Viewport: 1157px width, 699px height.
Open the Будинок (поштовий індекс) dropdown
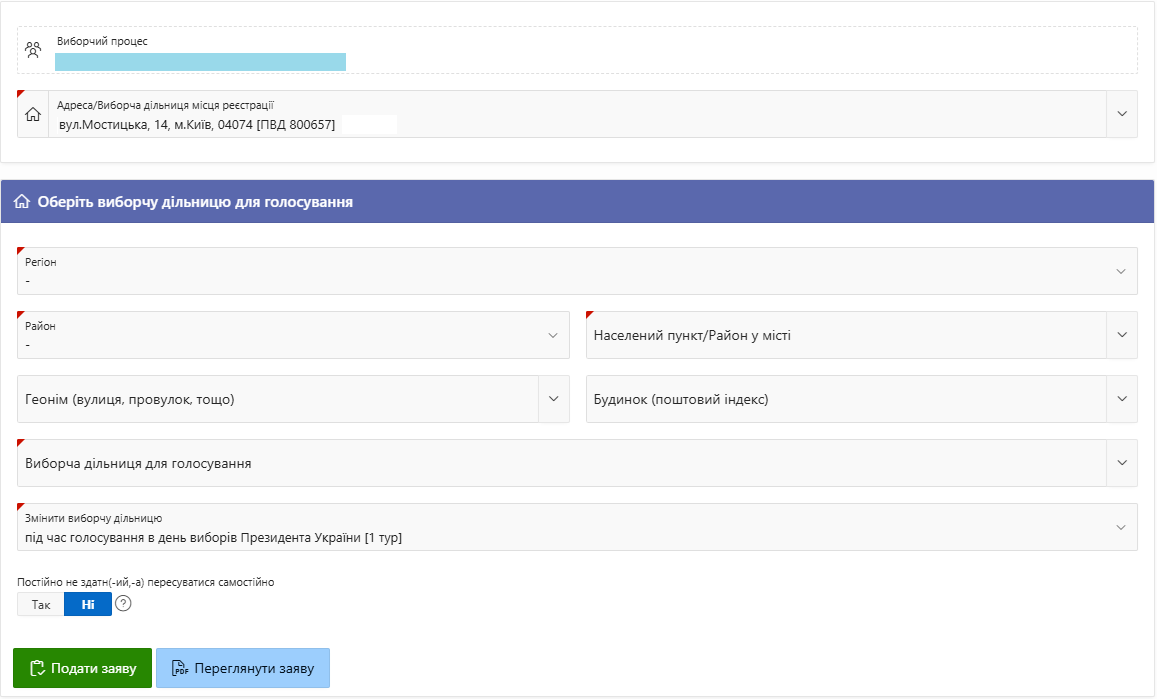(1121, 399)
